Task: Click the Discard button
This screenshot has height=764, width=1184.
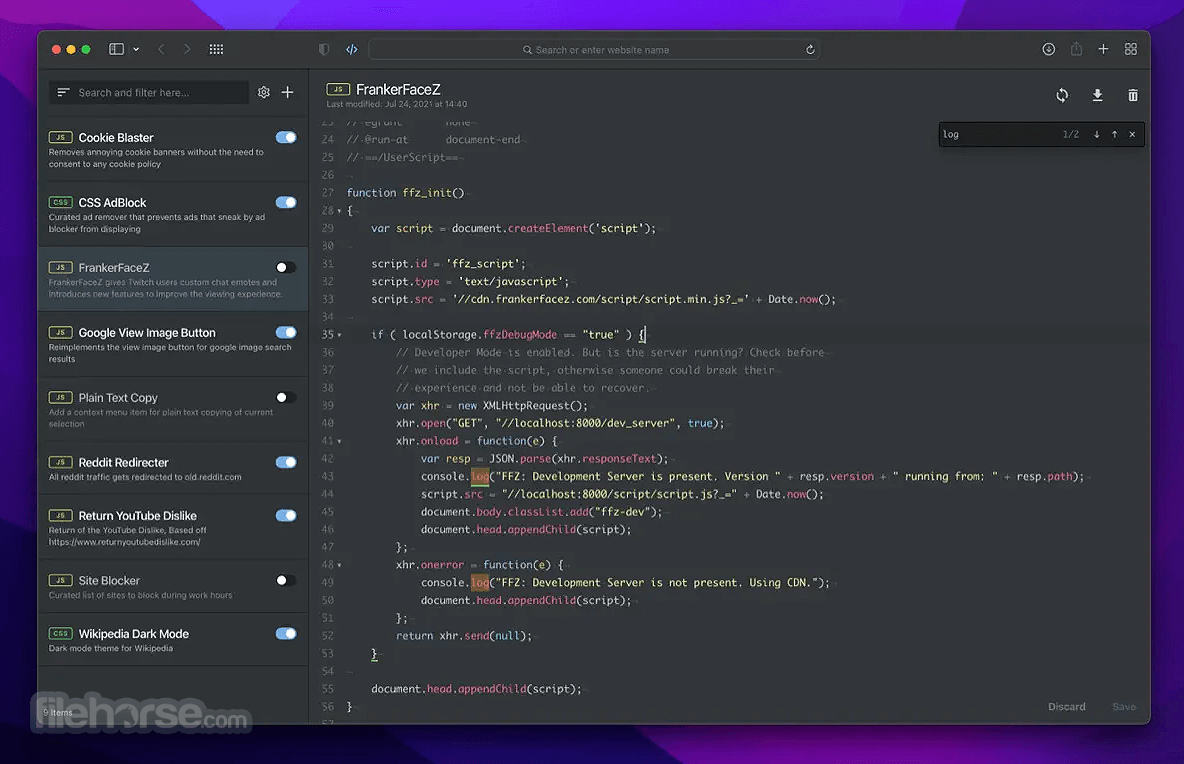Action: (1066, 707)
